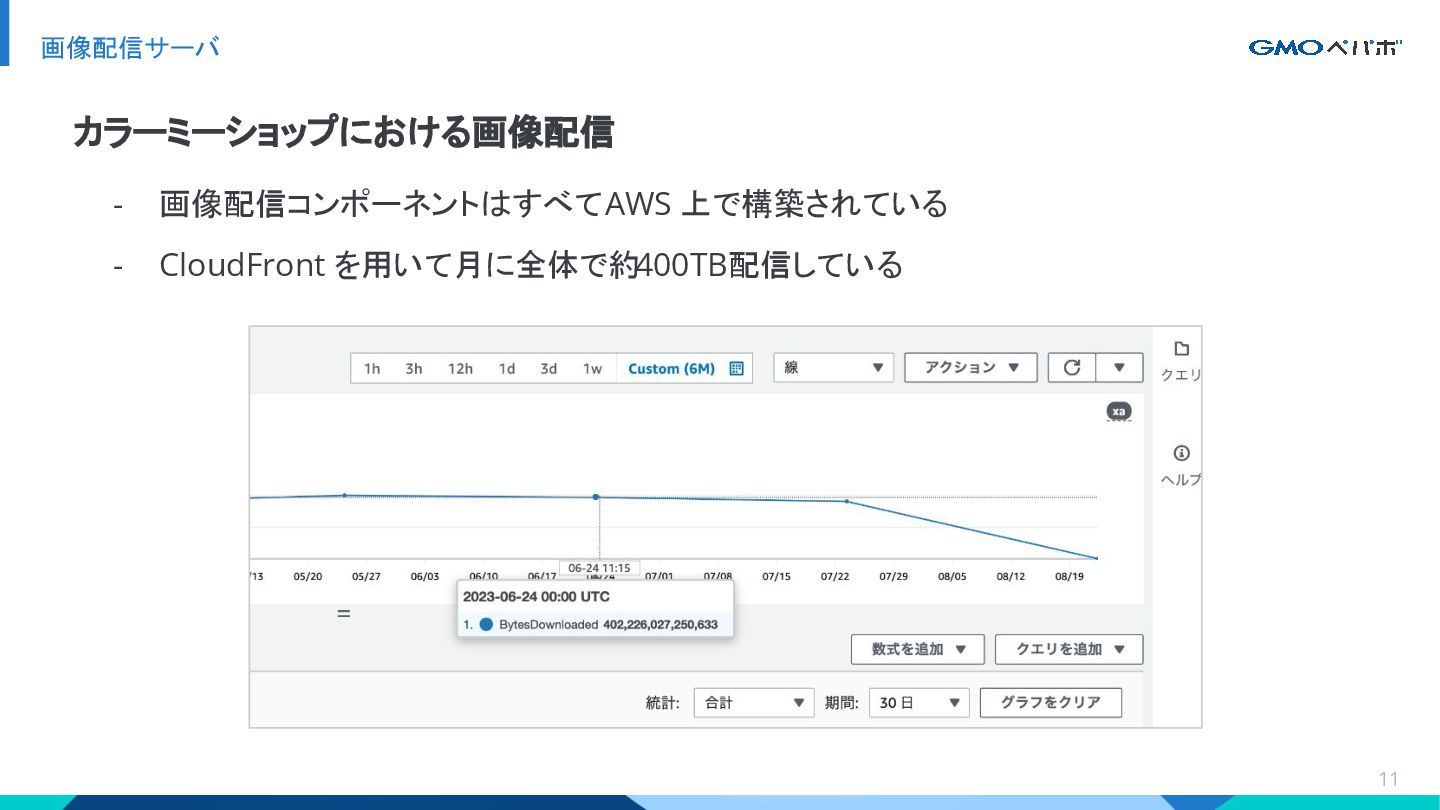1440x810 pixels.
Task: Select the 1w time range
Action: (x=593, y=369)
